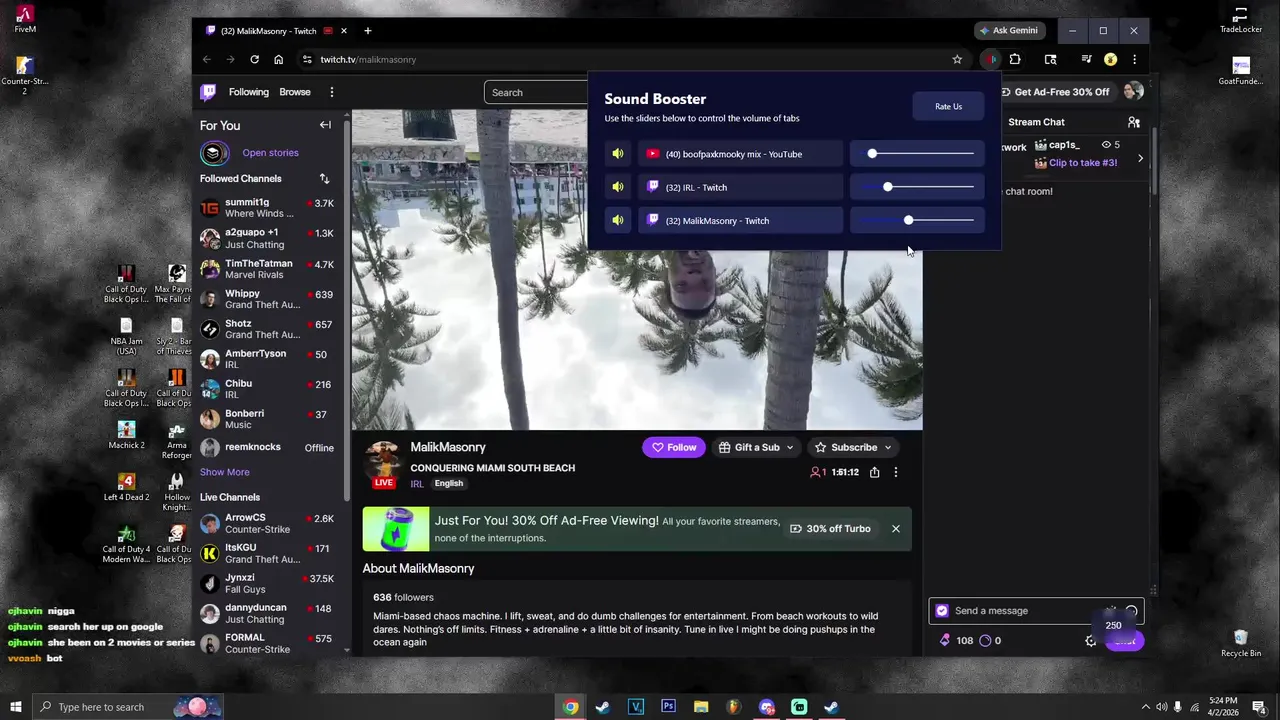Share the stream with the share icon
Screen dimensions: 1280x720
click(x=875, y=472)
